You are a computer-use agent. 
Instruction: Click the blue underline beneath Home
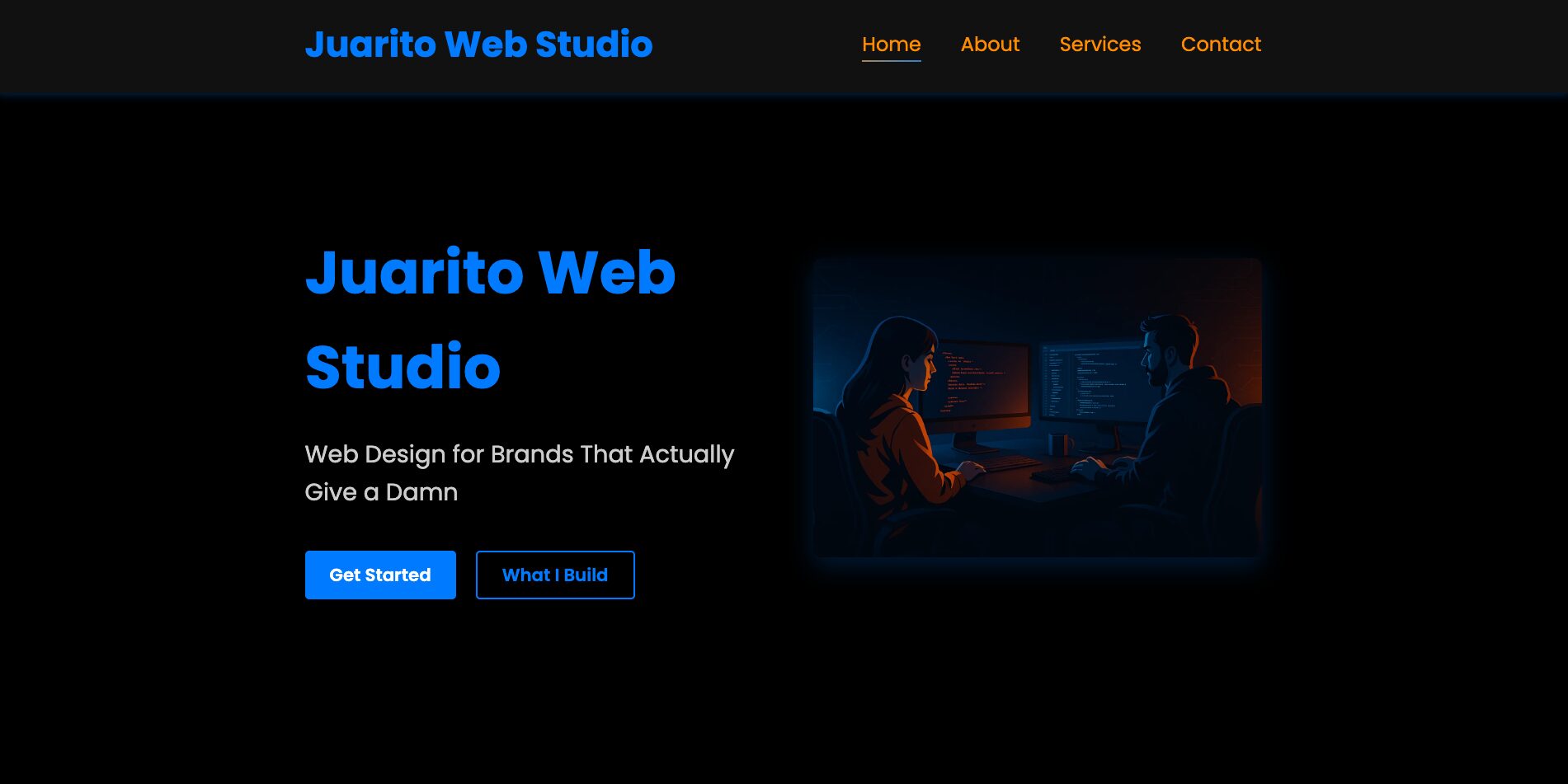click(x=891, y=60)
